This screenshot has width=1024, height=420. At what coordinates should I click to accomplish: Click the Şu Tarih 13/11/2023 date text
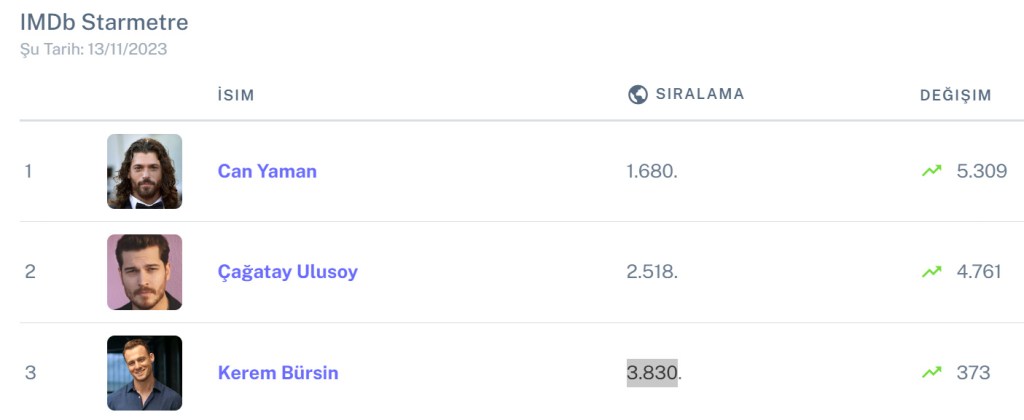[93, 49]
